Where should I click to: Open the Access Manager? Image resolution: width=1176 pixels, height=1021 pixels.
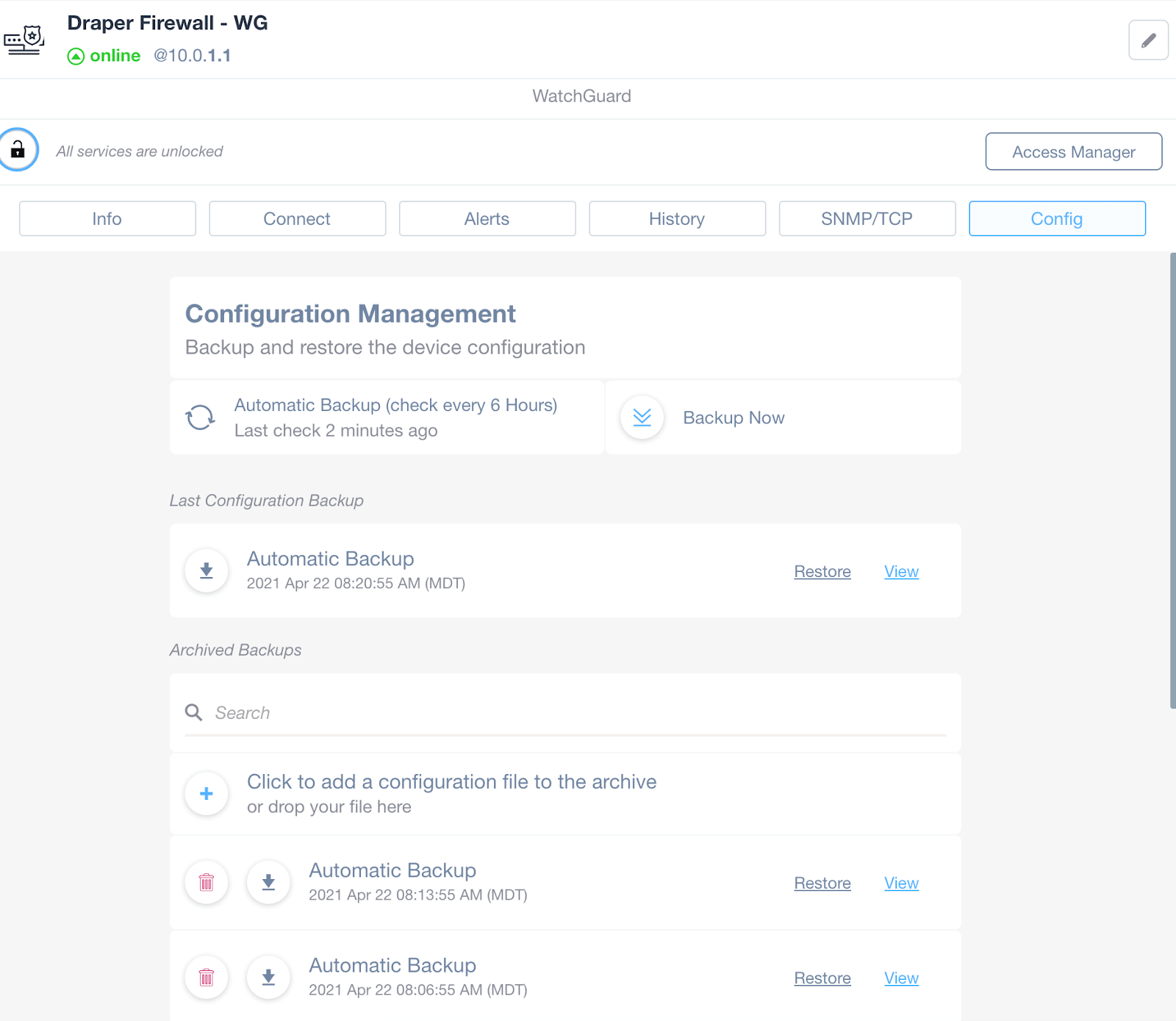(1074, 151)
